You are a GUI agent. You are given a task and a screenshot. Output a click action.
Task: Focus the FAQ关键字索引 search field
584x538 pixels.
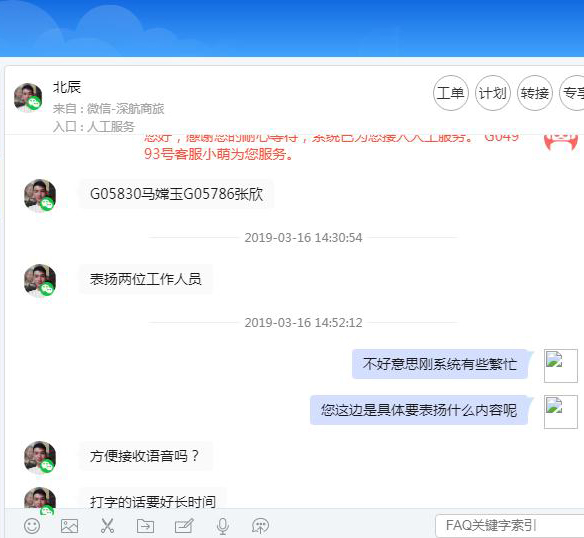(x=510, y=525)
